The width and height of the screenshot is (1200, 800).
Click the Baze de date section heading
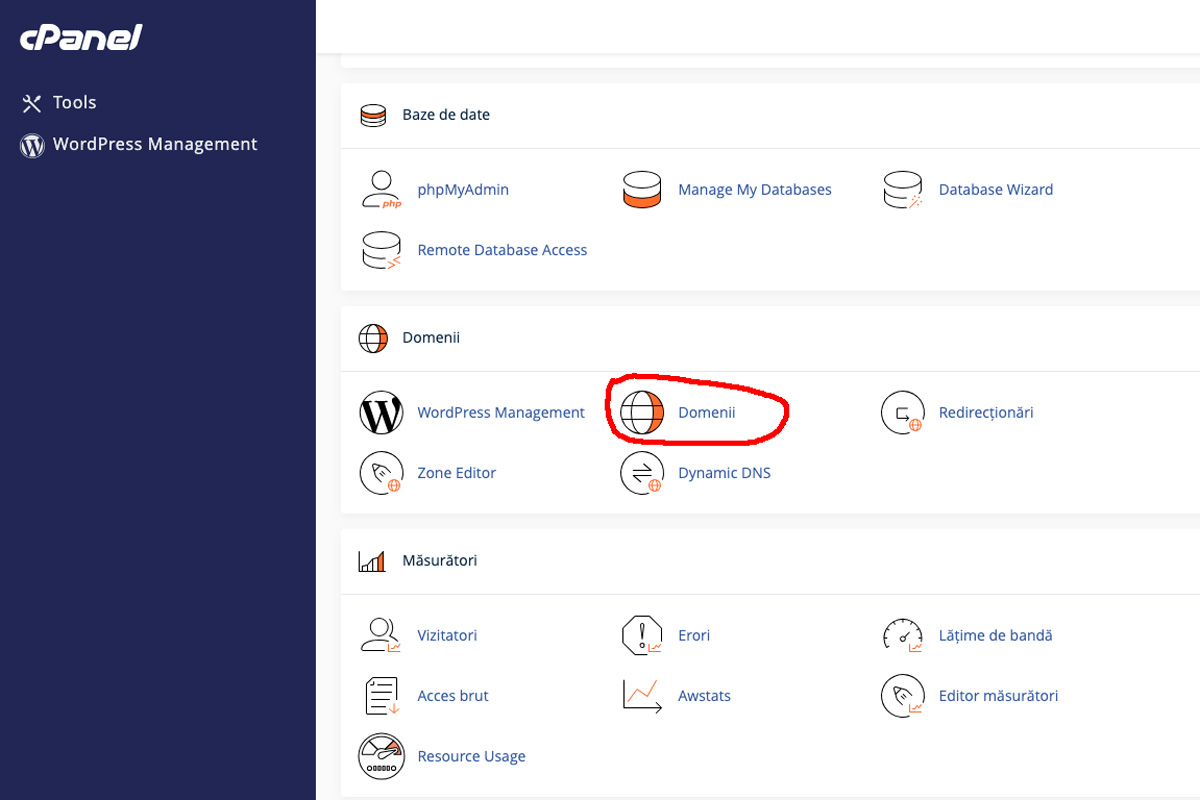[446, 115]
